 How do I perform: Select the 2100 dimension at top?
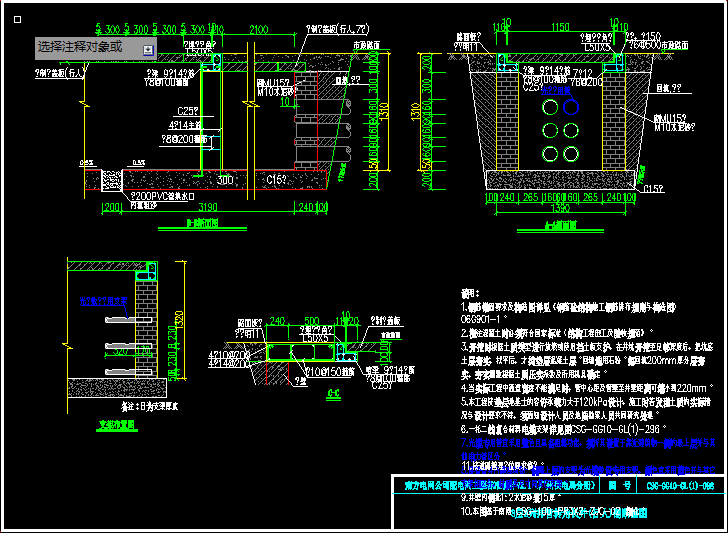point(257,31)
